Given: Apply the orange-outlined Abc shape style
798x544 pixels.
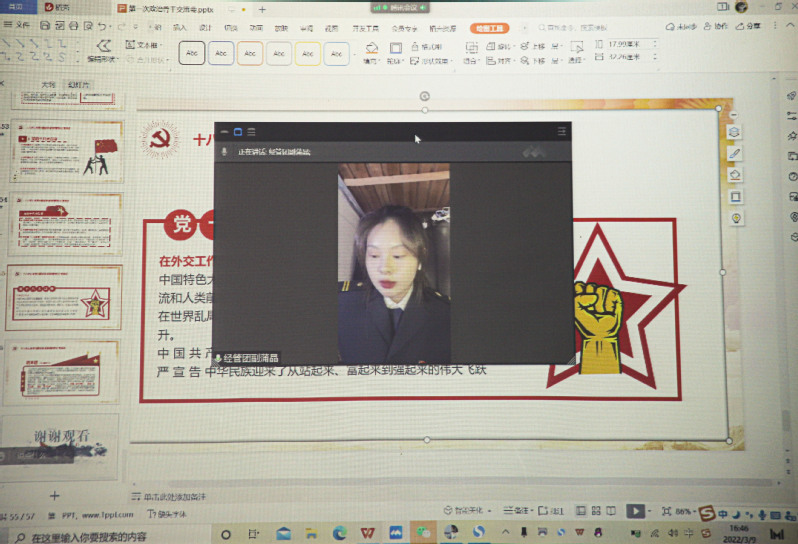Looking at the screenshot, I should coord(249,53).
